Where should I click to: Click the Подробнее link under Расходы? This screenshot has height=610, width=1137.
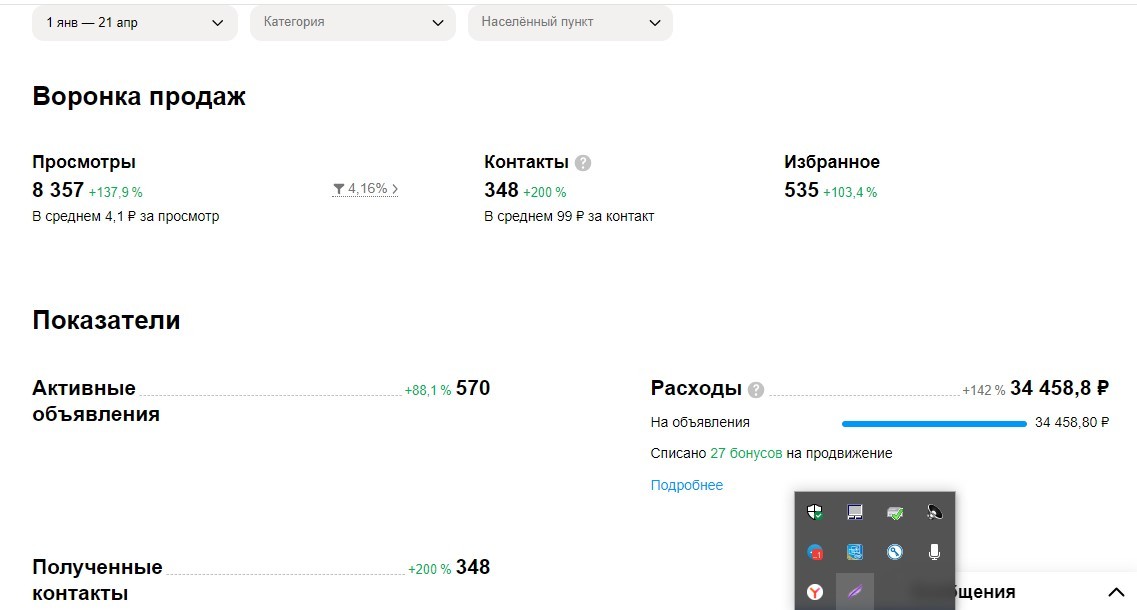[687, 485]
